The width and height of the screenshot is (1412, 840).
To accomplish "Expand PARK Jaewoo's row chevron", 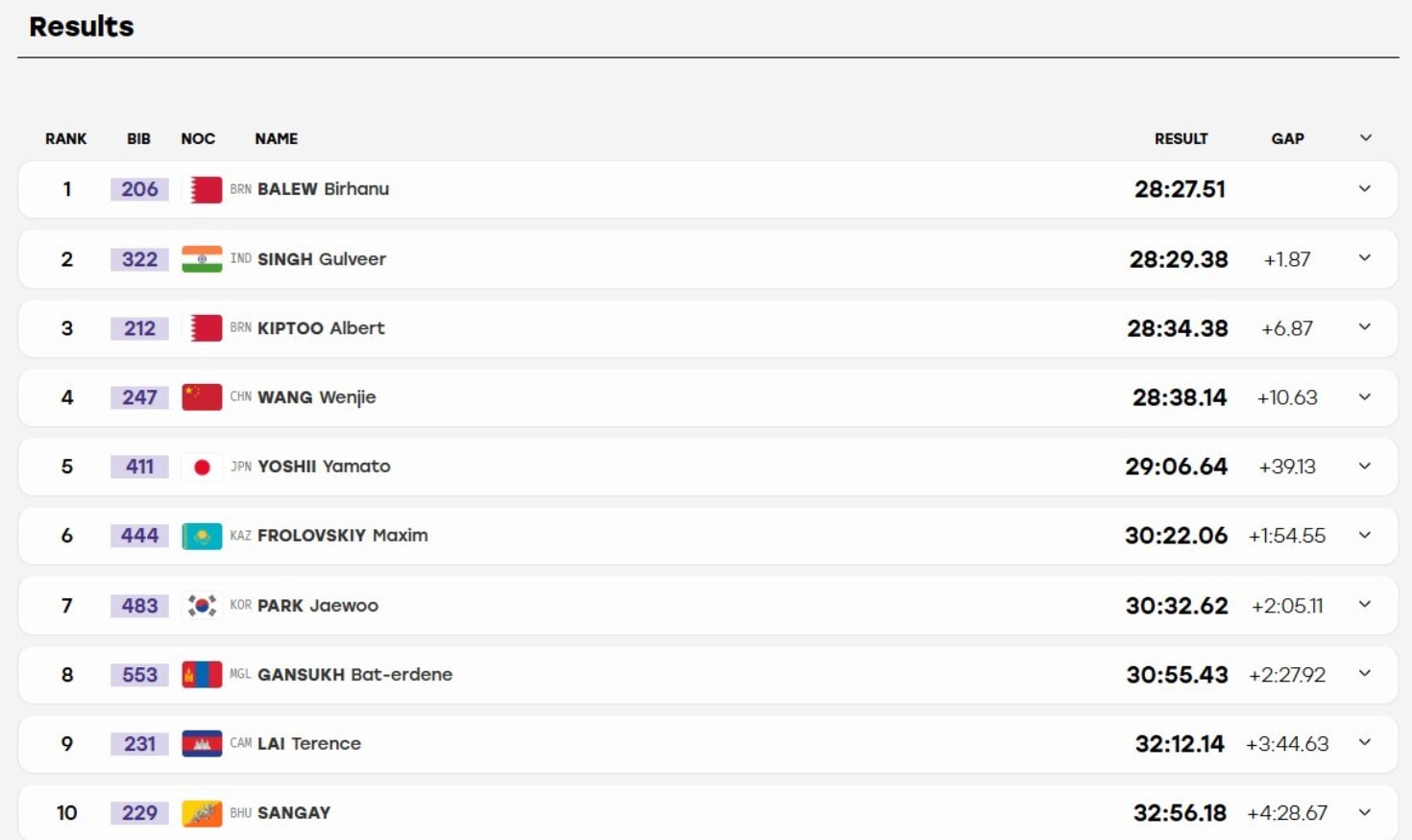I will [1364, 604].
